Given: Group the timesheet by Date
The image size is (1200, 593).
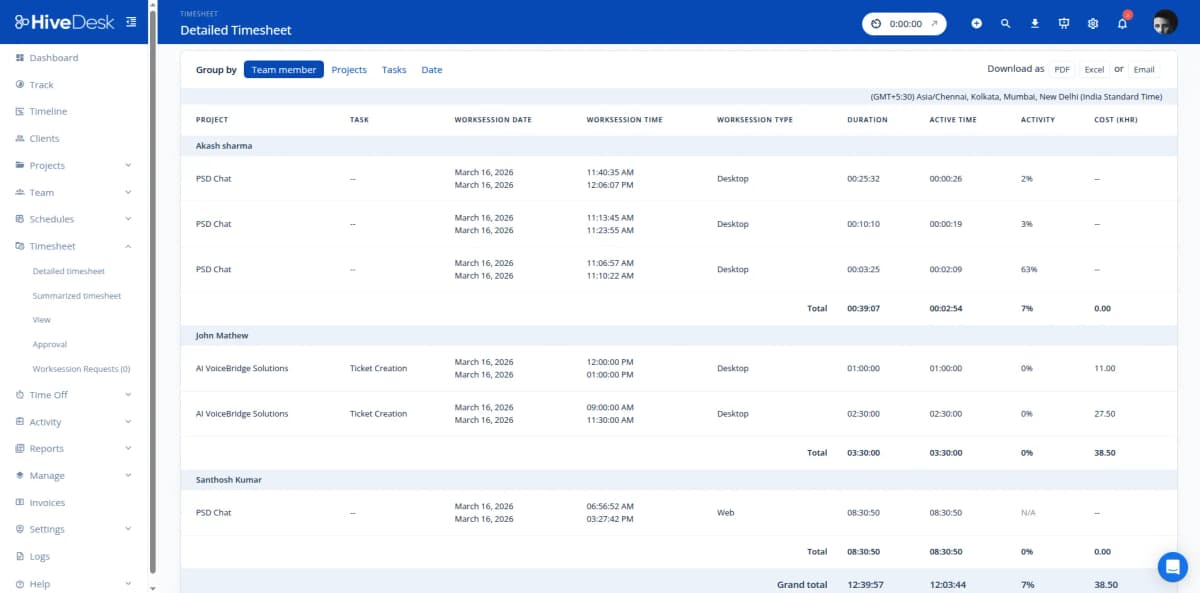Looking at the screenshot, I should tap(431, 69).
